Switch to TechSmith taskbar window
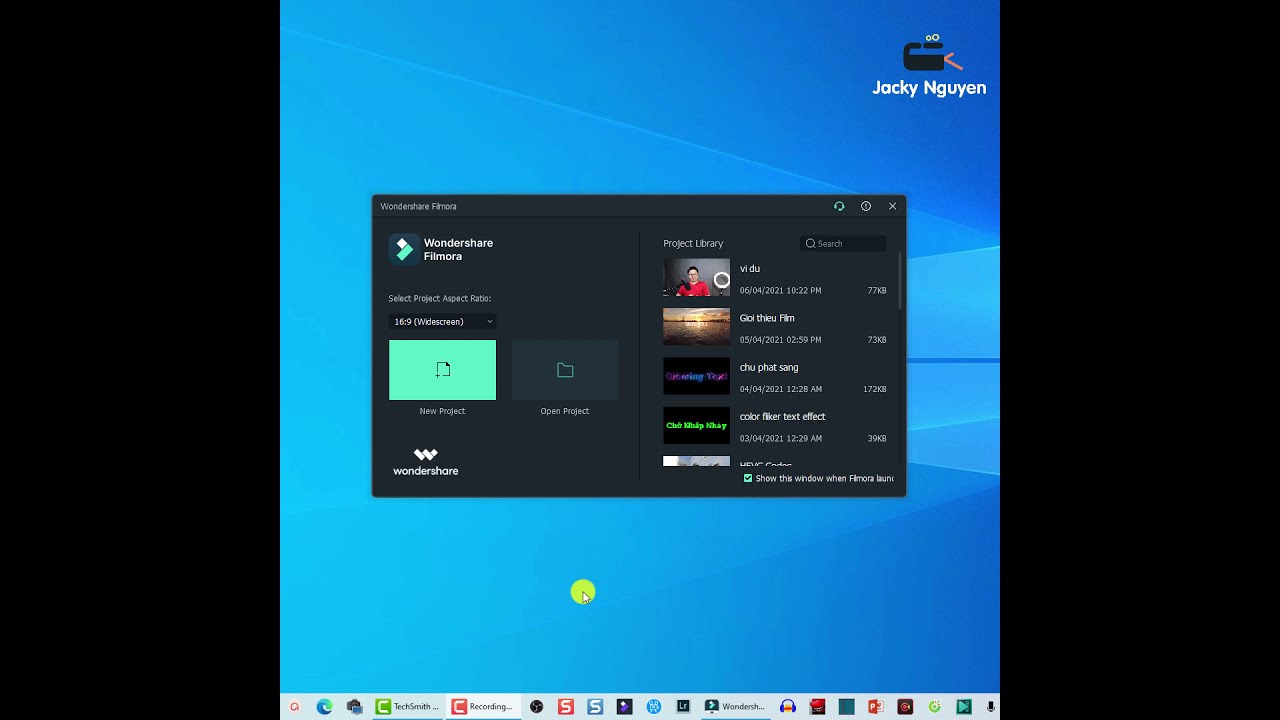 409,706
